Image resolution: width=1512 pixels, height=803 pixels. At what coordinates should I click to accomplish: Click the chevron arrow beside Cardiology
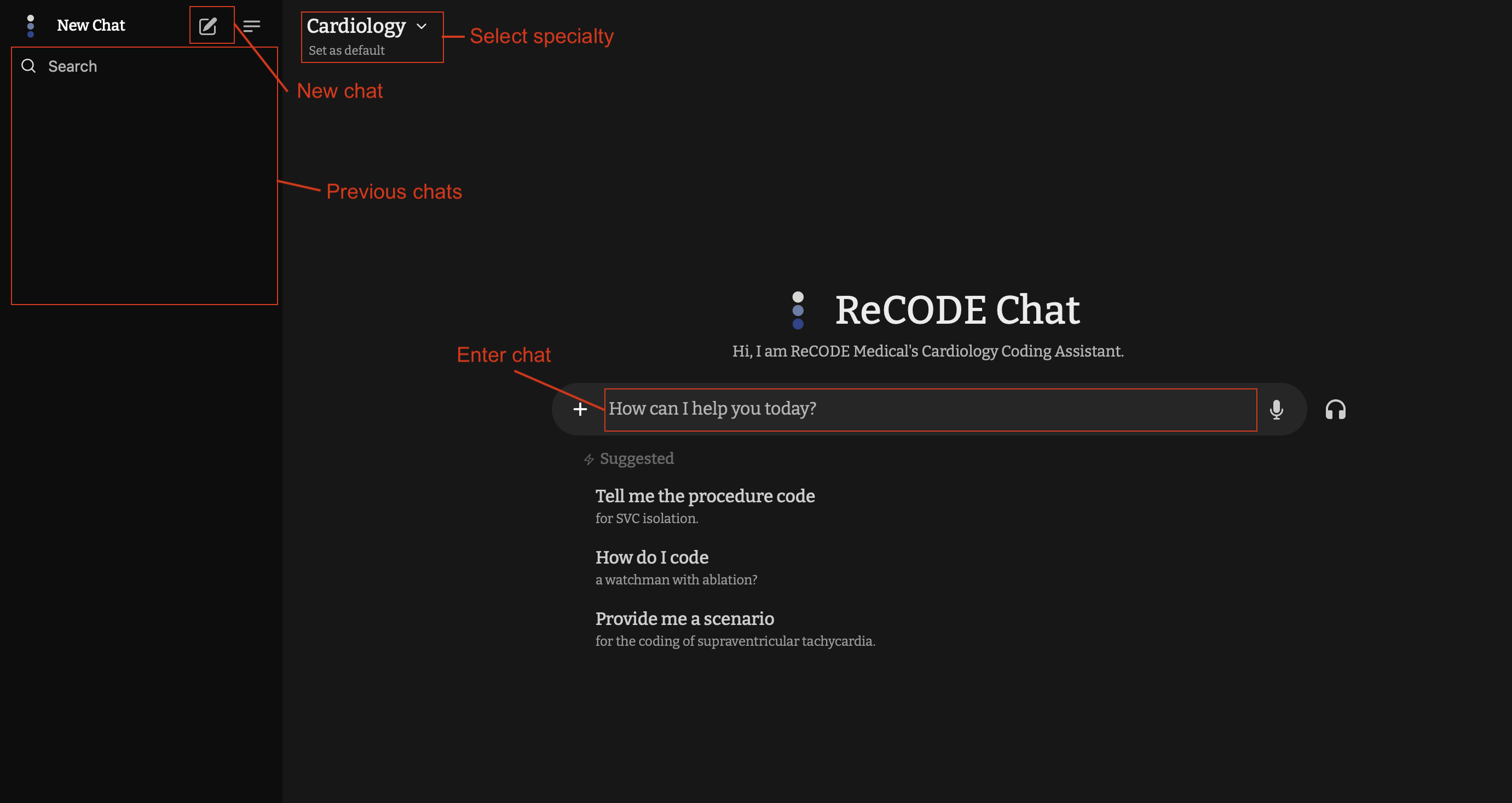[422, 26]
